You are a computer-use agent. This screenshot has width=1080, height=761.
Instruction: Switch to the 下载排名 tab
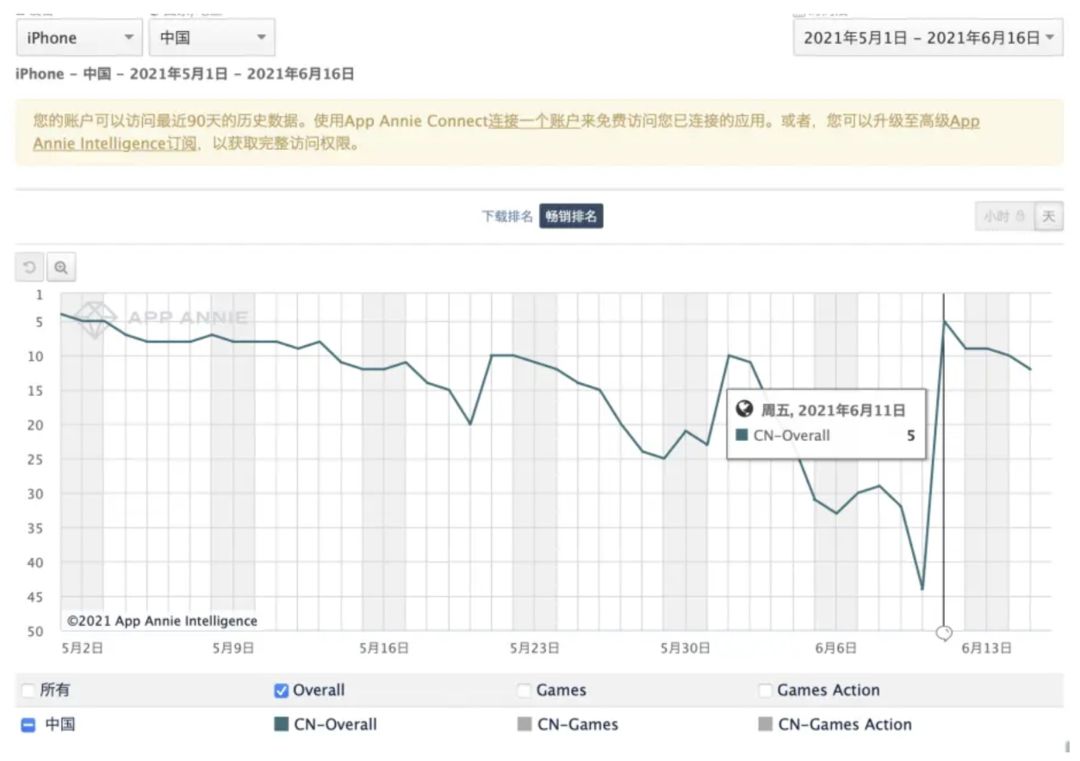click(507, 216)
